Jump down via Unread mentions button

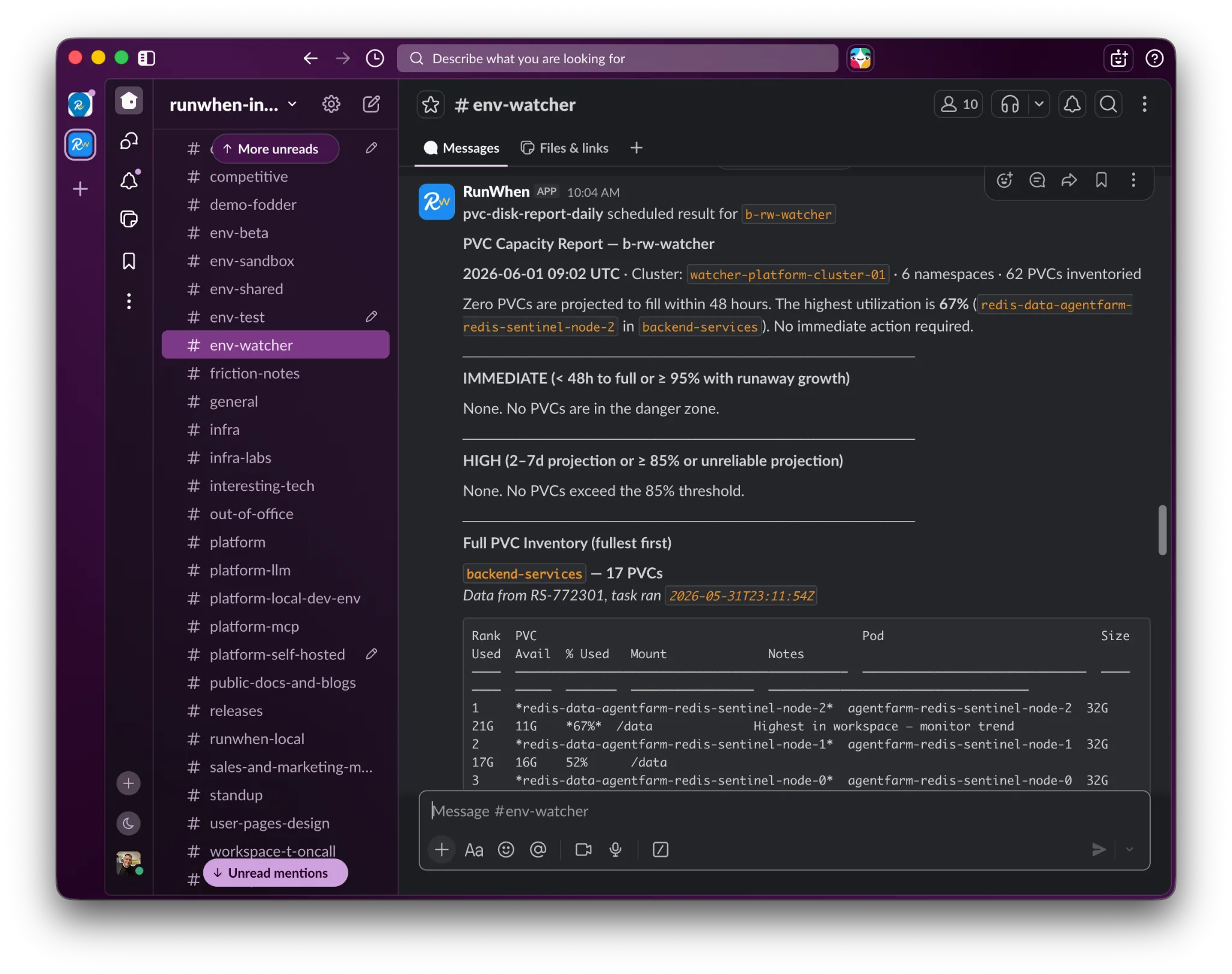pos(276,873)
